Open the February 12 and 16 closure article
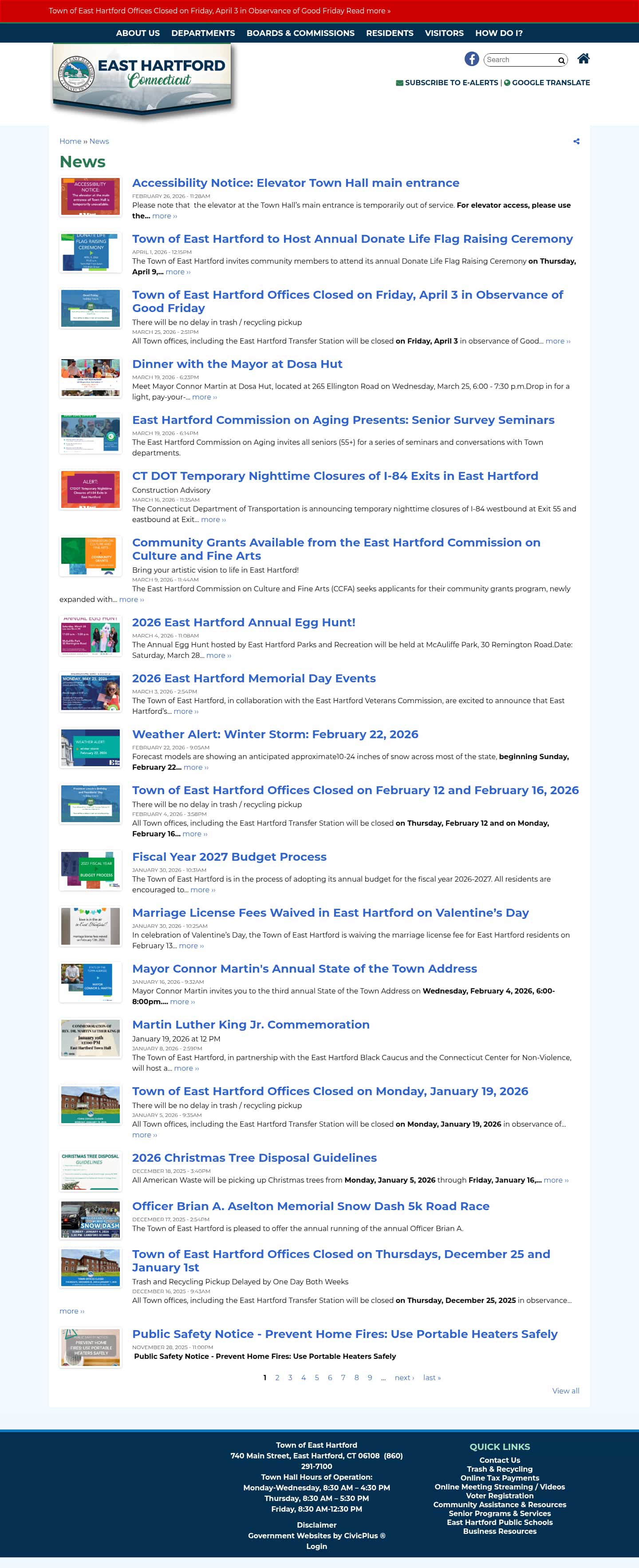The image size is (639, 1568). click(355, 790)
